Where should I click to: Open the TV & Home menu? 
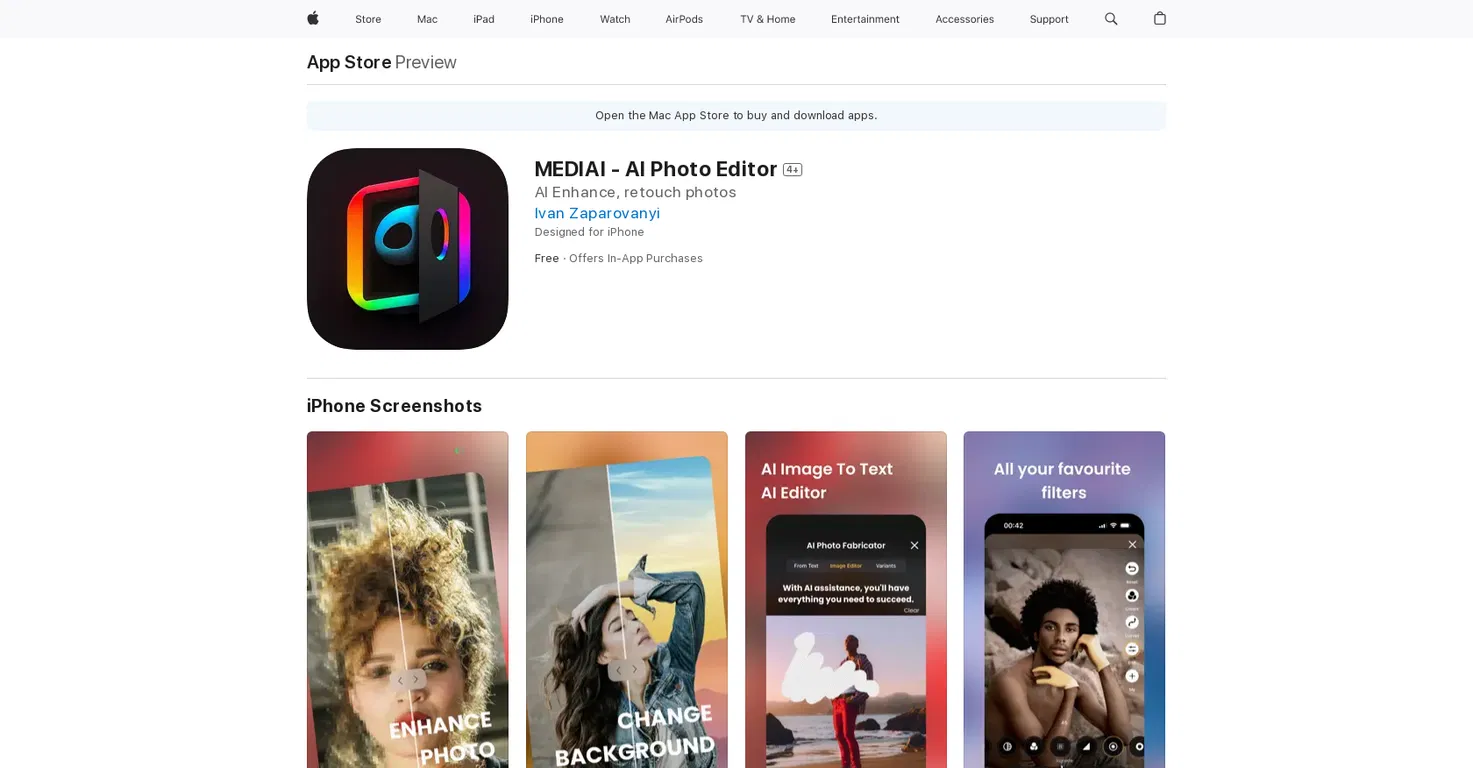768,19
